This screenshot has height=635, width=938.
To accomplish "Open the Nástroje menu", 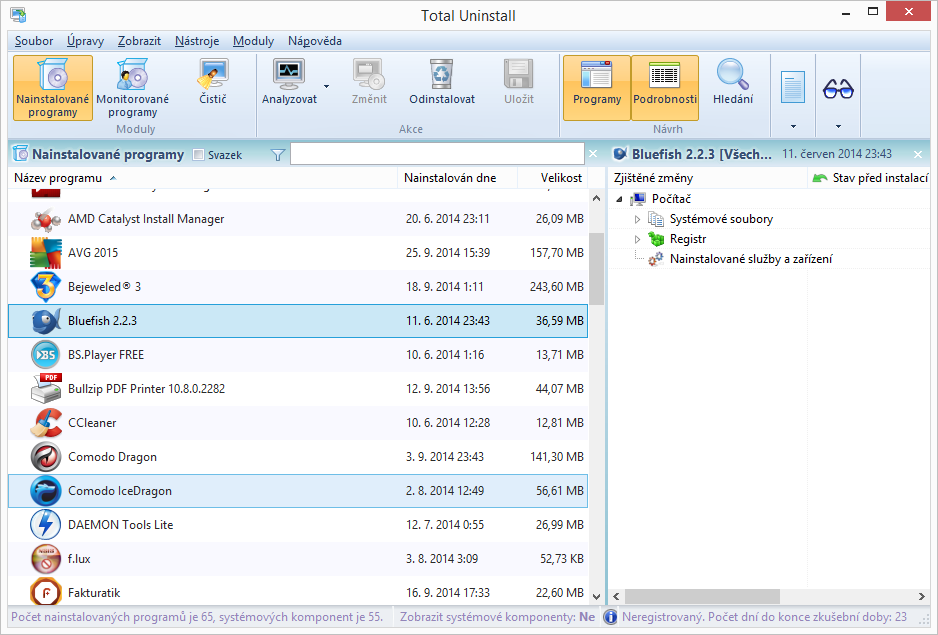I will tap(197, 41).
